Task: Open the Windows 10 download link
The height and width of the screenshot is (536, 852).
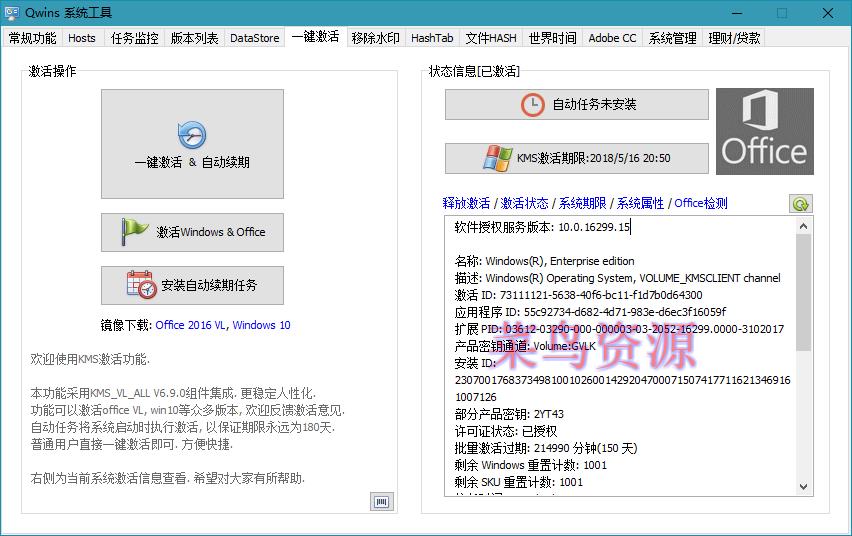Action: point(261,325)
